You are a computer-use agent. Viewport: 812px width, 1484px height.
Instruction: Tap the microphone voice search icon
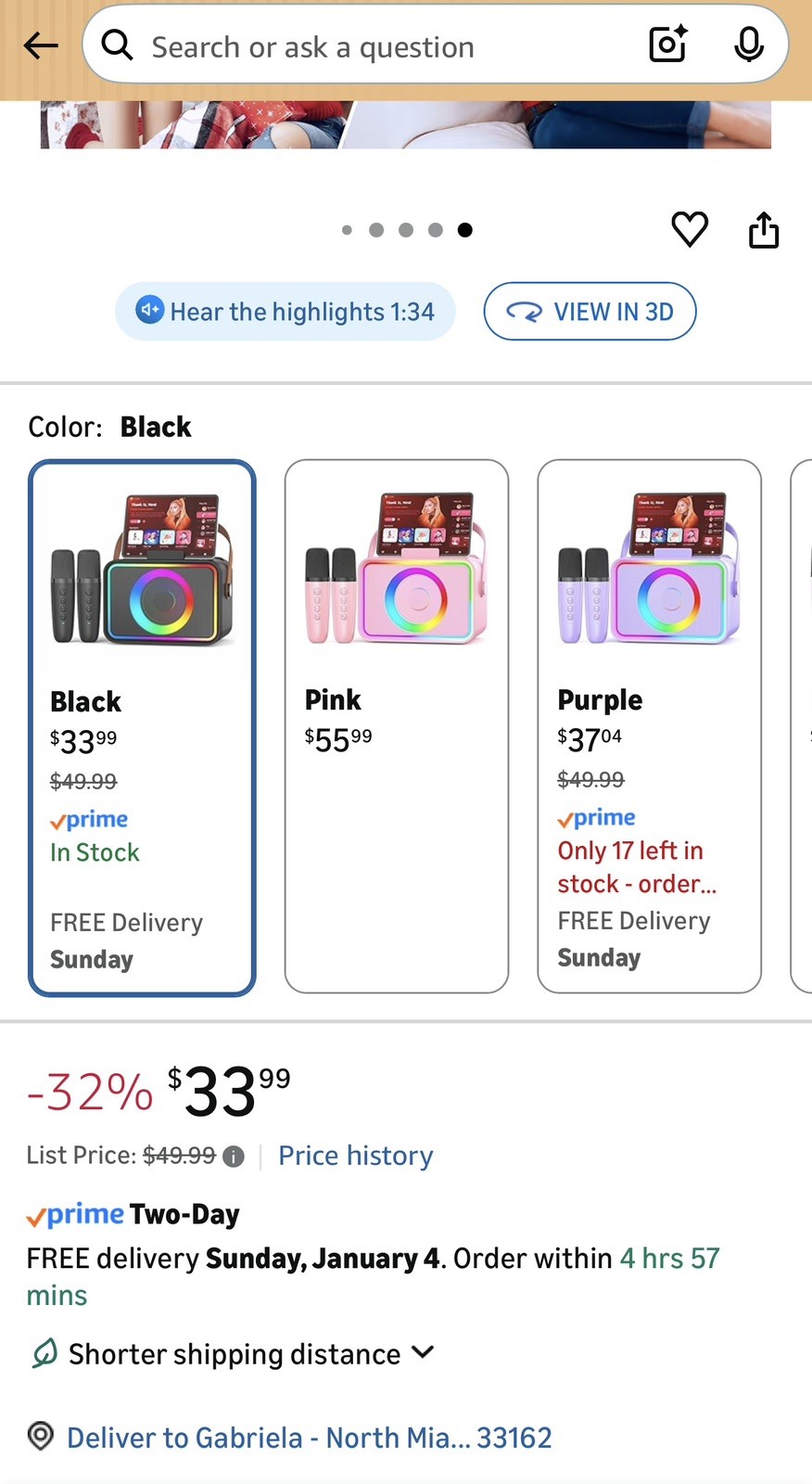point(748,45)
